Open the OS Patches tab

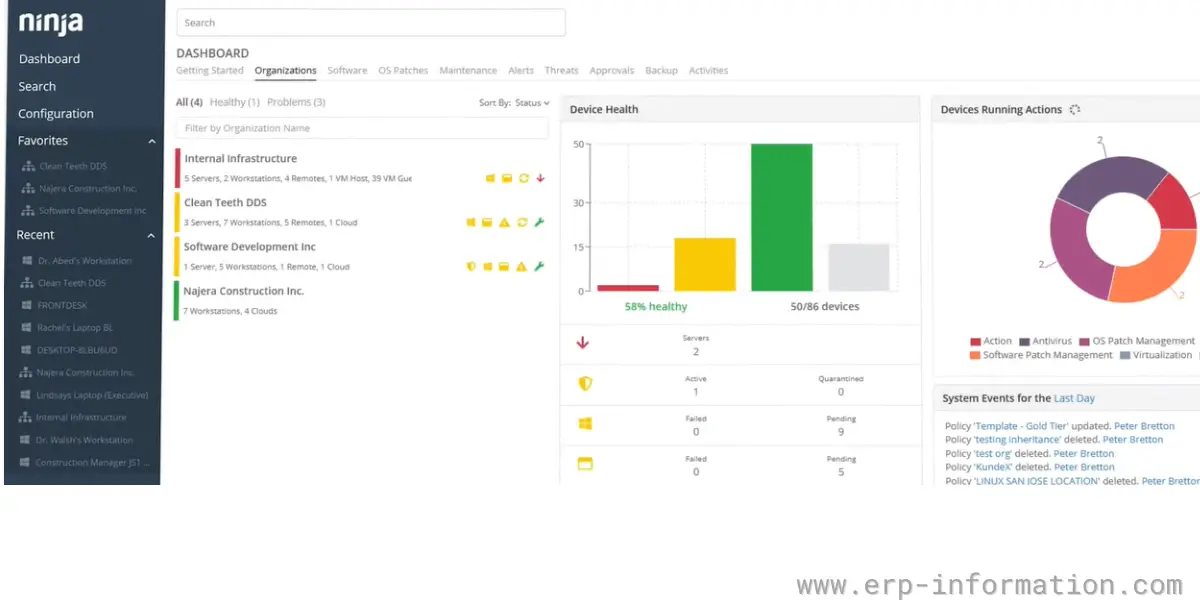(403, 71)
